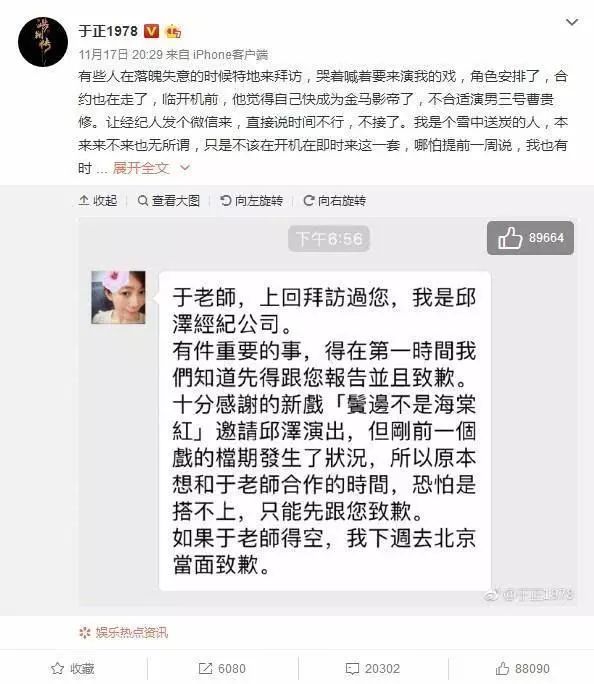This screenshot has width=594, height=684.
Task: Click the membership crown badge icon
Action: (x=173, y=31)
